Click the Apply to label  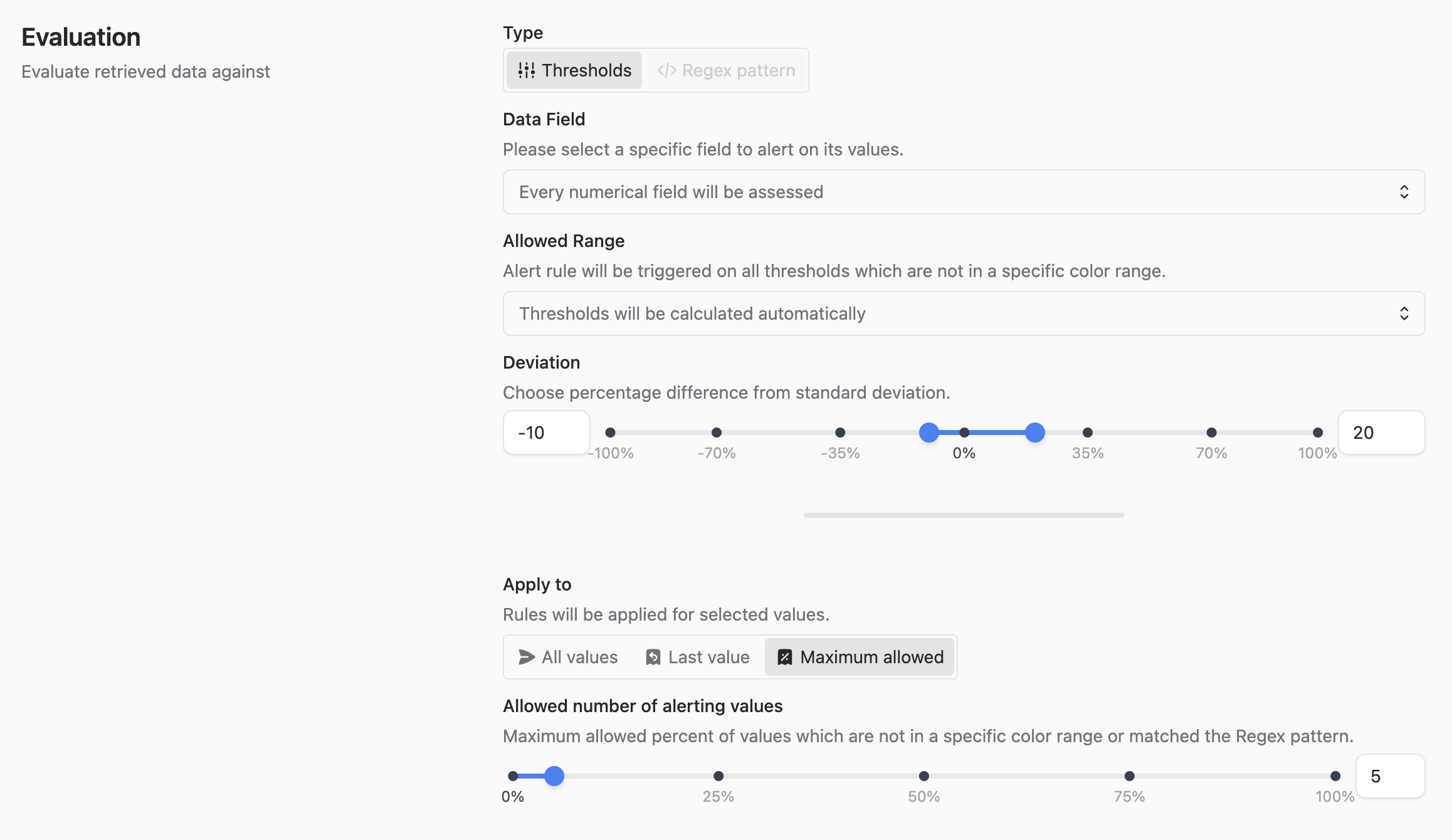pos(537,584)
